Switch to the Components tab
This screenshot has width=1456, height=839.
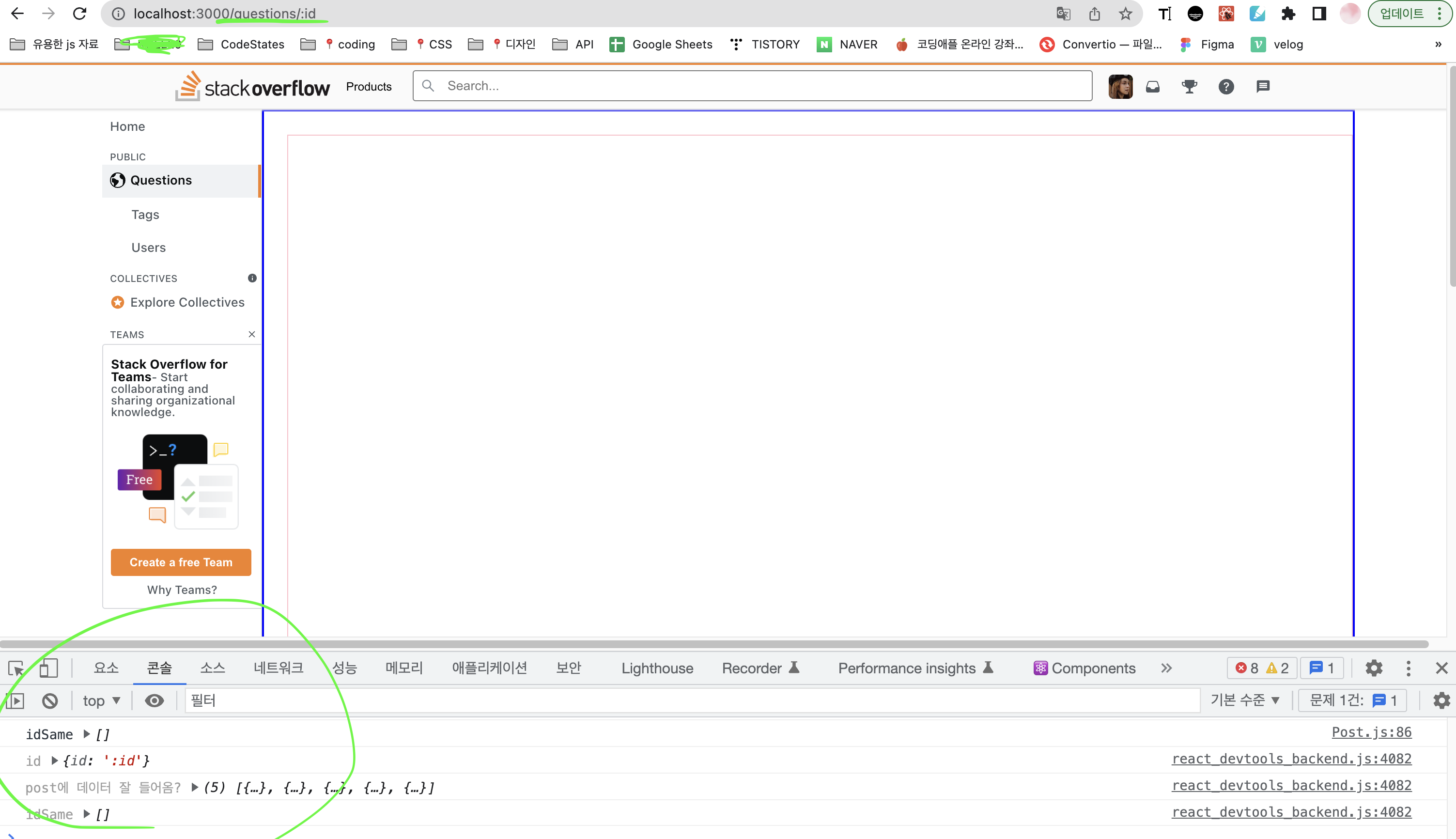(x=1084, y=668)
